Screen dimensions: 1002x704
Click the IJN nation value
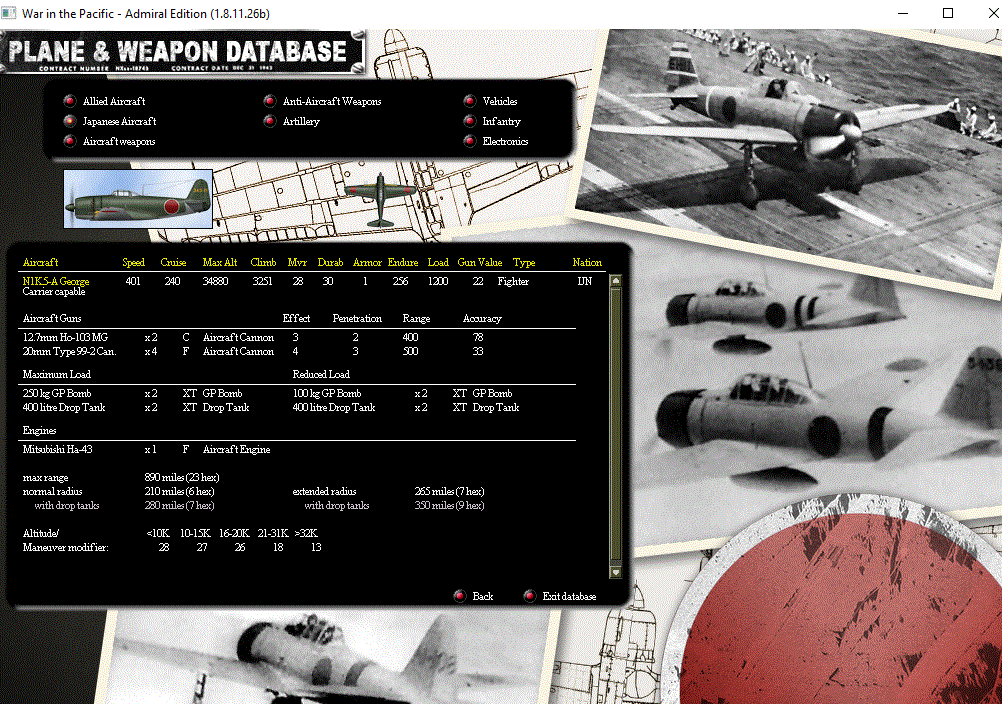585,281
